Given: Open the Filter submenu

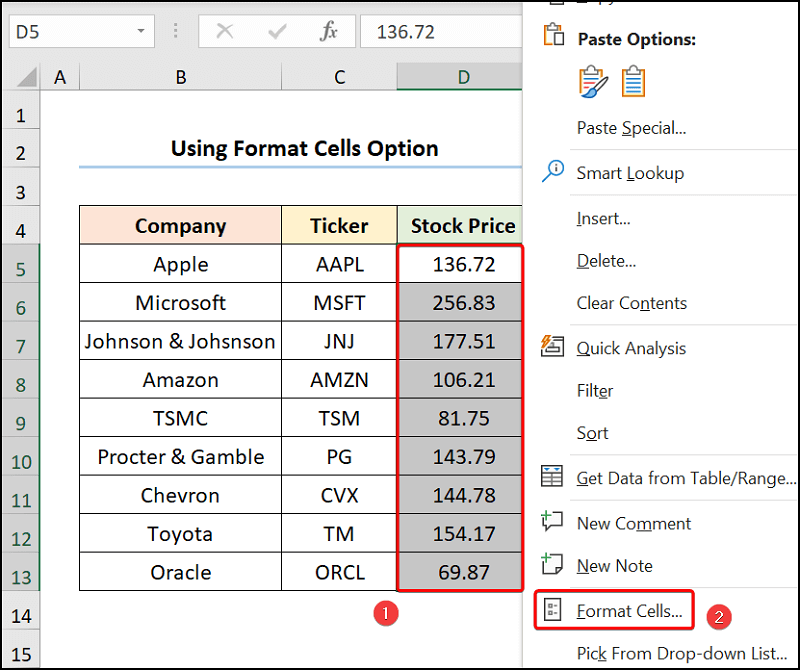Looking at the screenshot, I should [x=595, y=390].
